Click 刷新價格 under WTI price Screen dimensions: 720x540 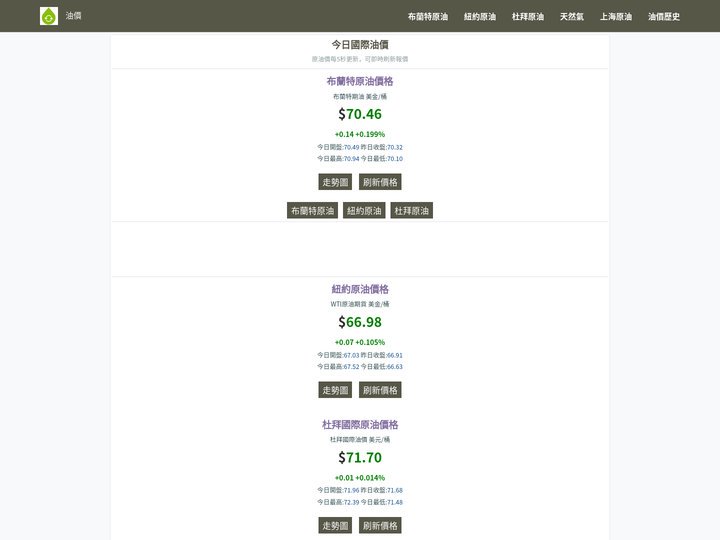380,390
